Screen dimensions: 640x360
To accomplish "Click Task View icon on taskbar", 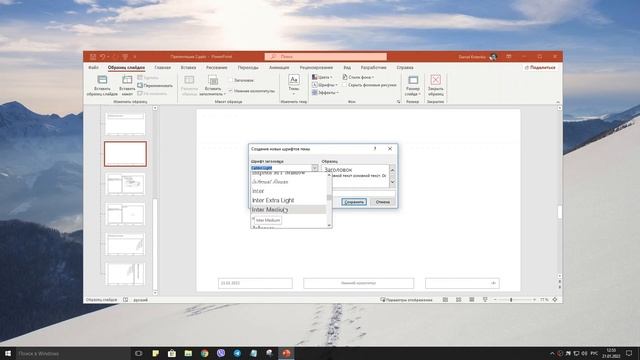I will (x=139, y=353).
